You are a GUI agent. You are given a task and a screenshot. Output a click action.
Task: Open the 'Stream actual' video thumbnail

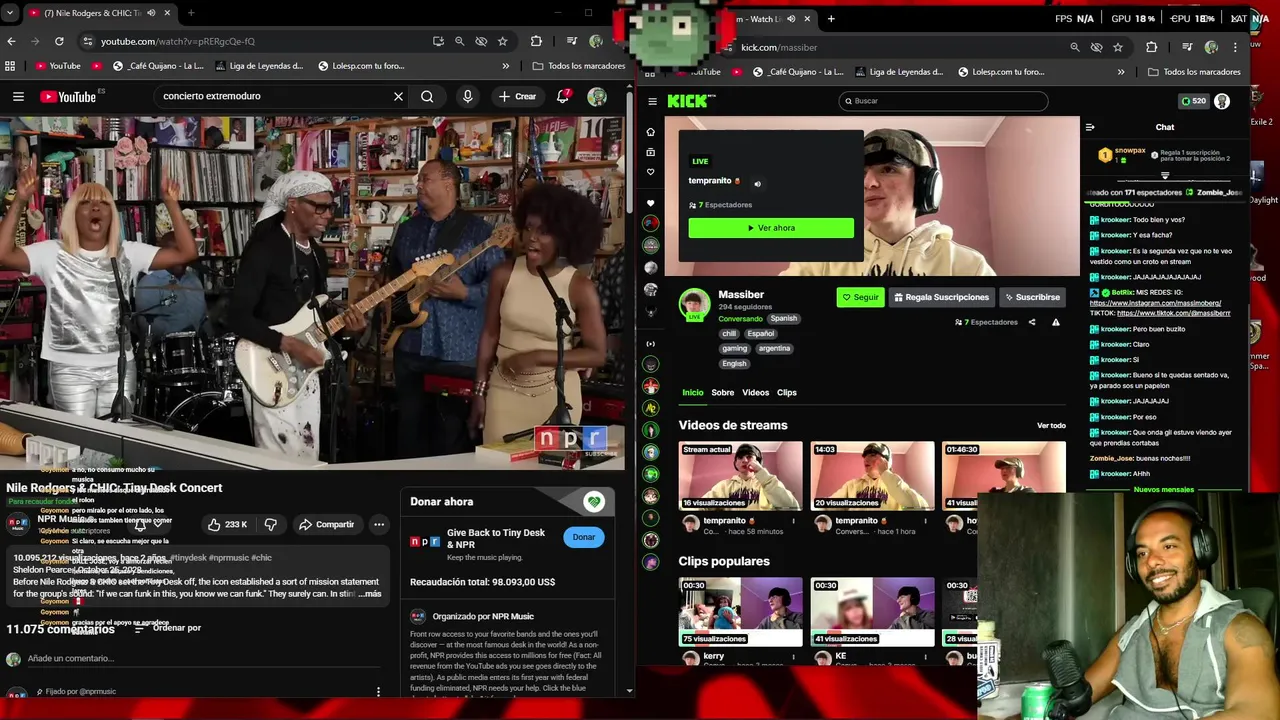tap(740, 476)
